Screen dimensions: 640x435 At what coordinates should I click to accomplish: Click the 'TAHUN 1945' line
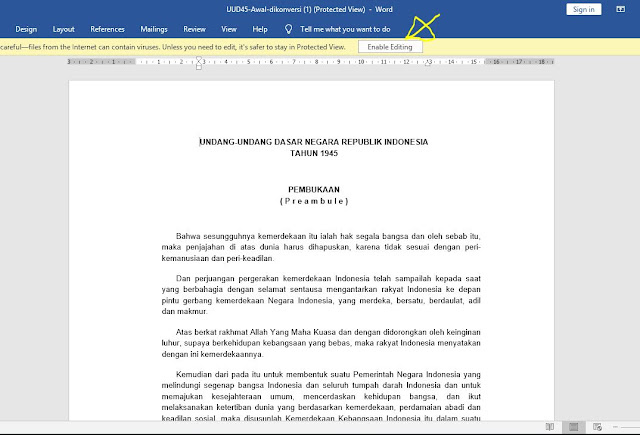tap(314, 153)
